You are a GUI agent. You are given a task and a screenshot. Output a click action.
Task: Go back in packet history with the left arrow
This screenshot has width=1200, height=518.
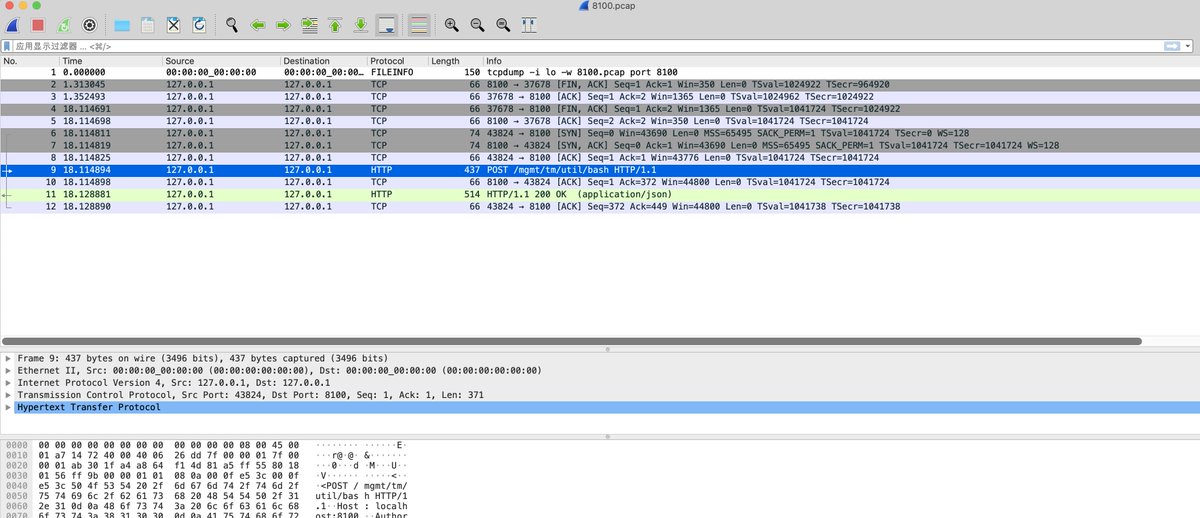point(258,24)
